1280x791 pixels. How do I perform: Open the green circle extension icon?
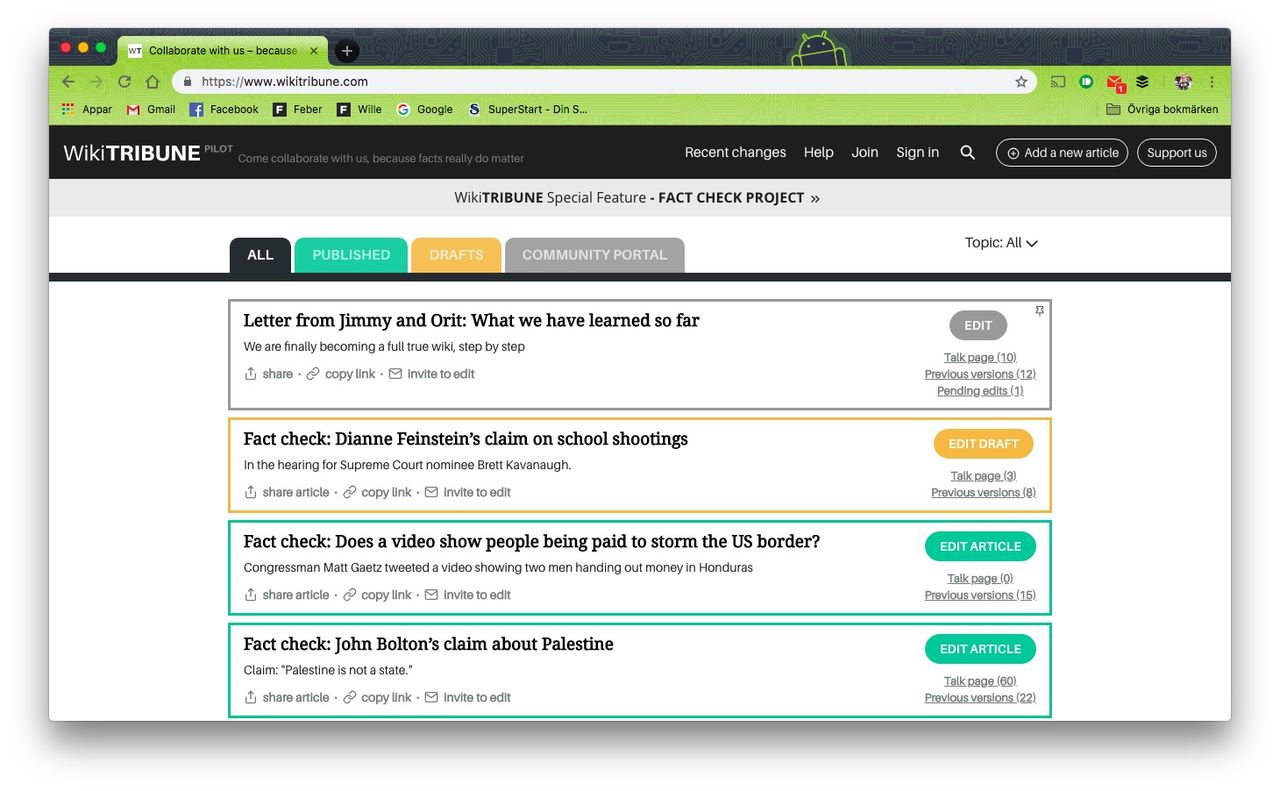[1086, 82]
